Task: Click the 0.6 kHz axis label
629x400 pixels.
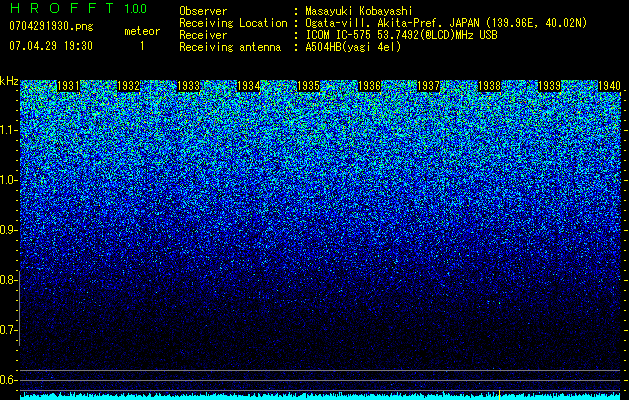Action: (x=8, y=380)
